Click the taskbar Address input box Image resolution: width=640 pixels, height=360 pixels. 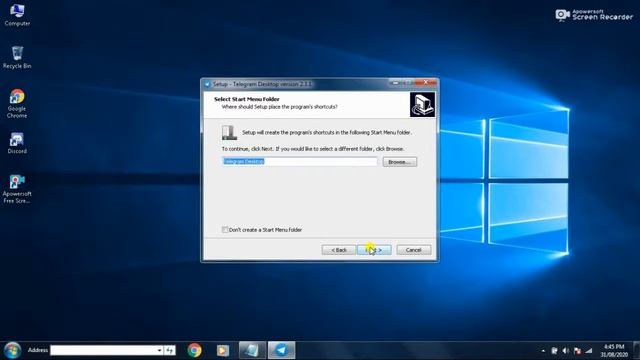point(103,350)
